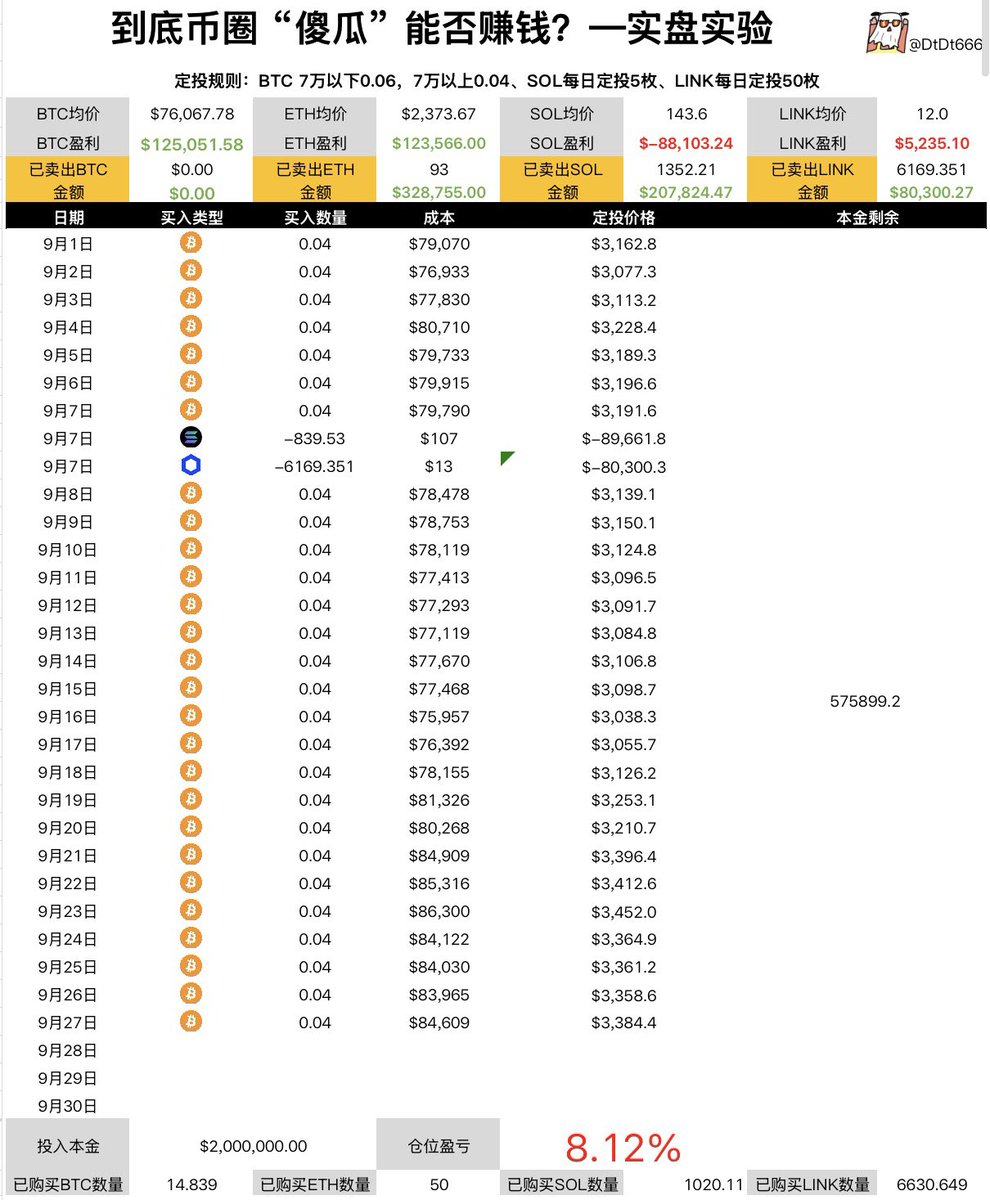Select the $2,000,000.00 invested principal cell
The height and width of the screenshot is (1200, 990).
(253, 1146)
